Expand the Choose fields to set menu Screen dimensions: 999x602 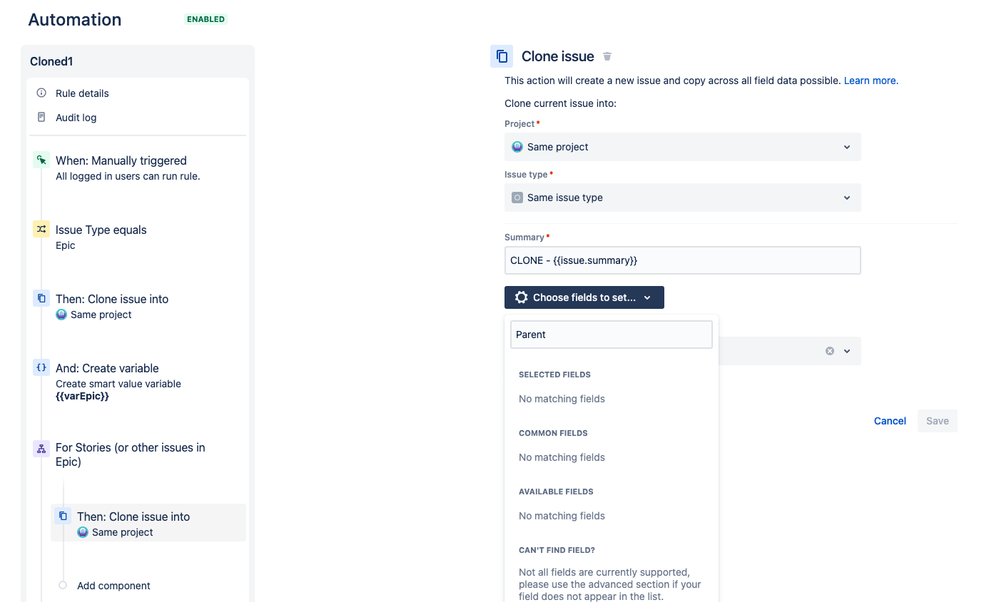coord(584,297)
